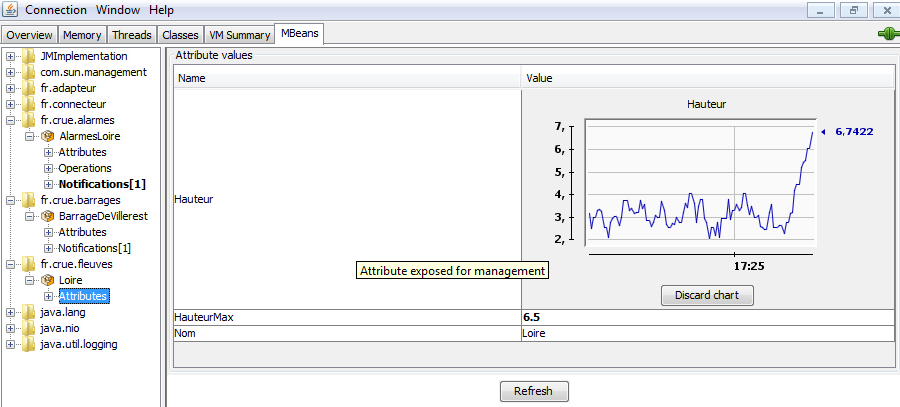
Task: Click the AlarmesLoire MBean icon
Action: pos(46,136)
